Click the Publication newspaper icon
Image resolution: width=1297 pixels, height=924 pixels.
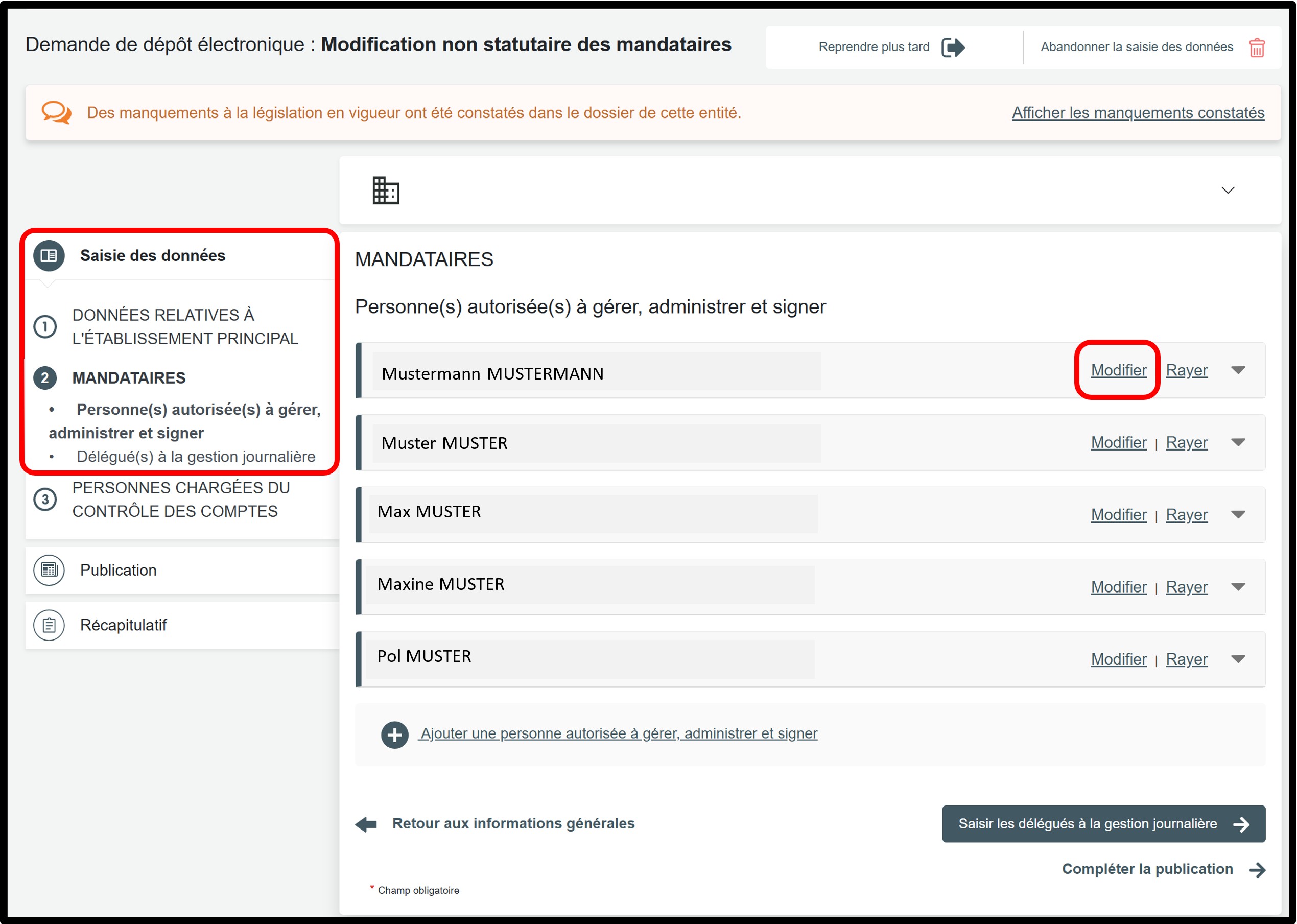(49, 570)
